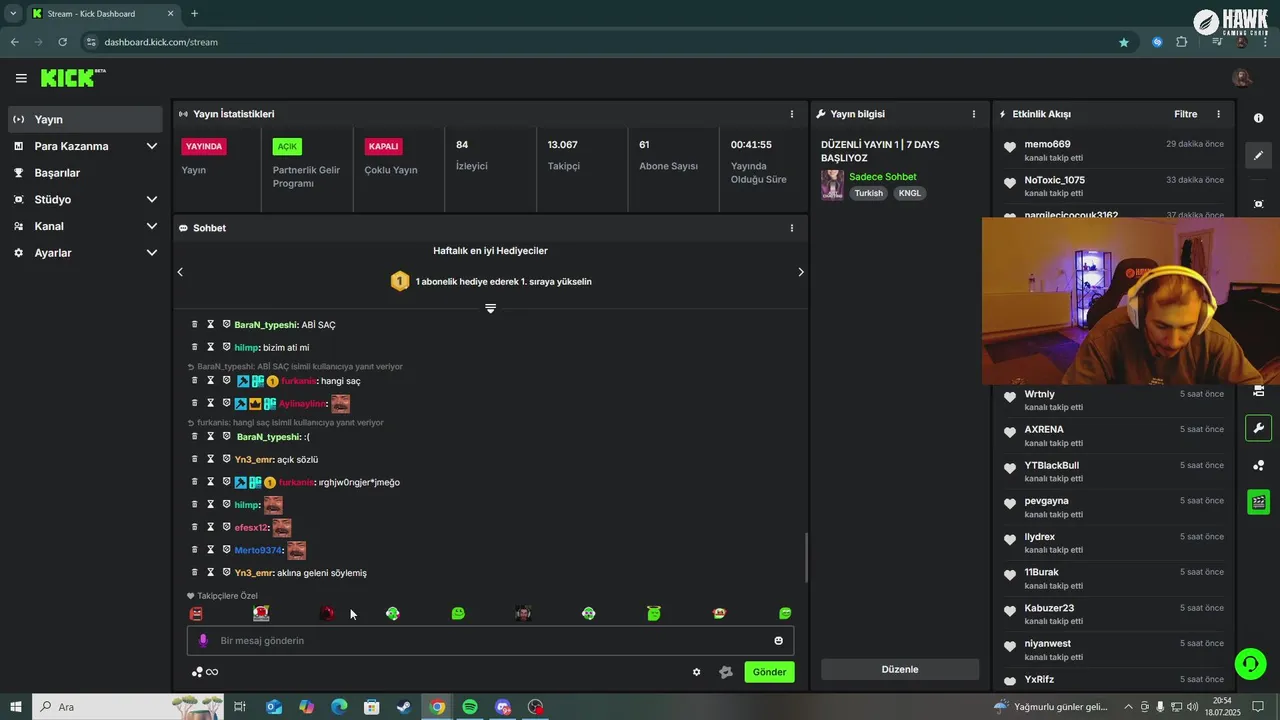The width and height of the screenshot is (1280, 720).
Task: Open Yayın İstatistikleri three-dot menu
Action: pos(792,114)
